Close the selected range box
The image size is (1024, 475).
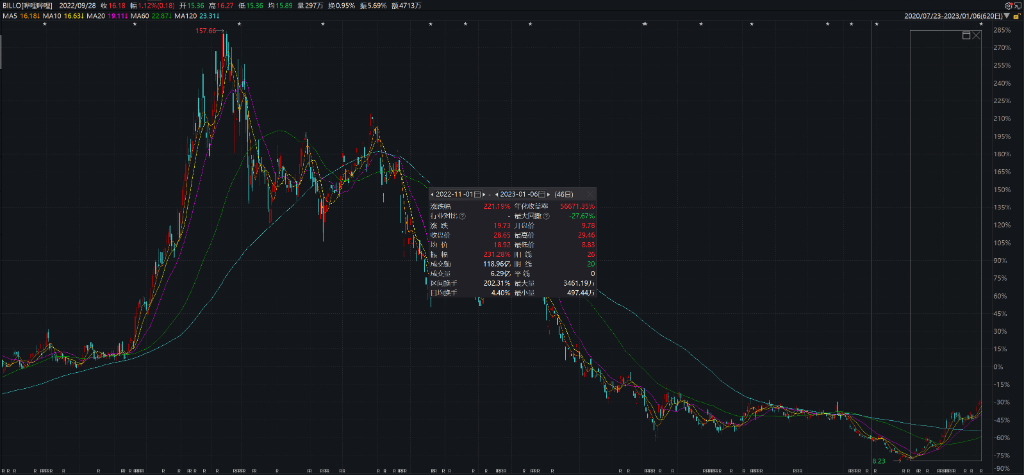tap(976, 36)
